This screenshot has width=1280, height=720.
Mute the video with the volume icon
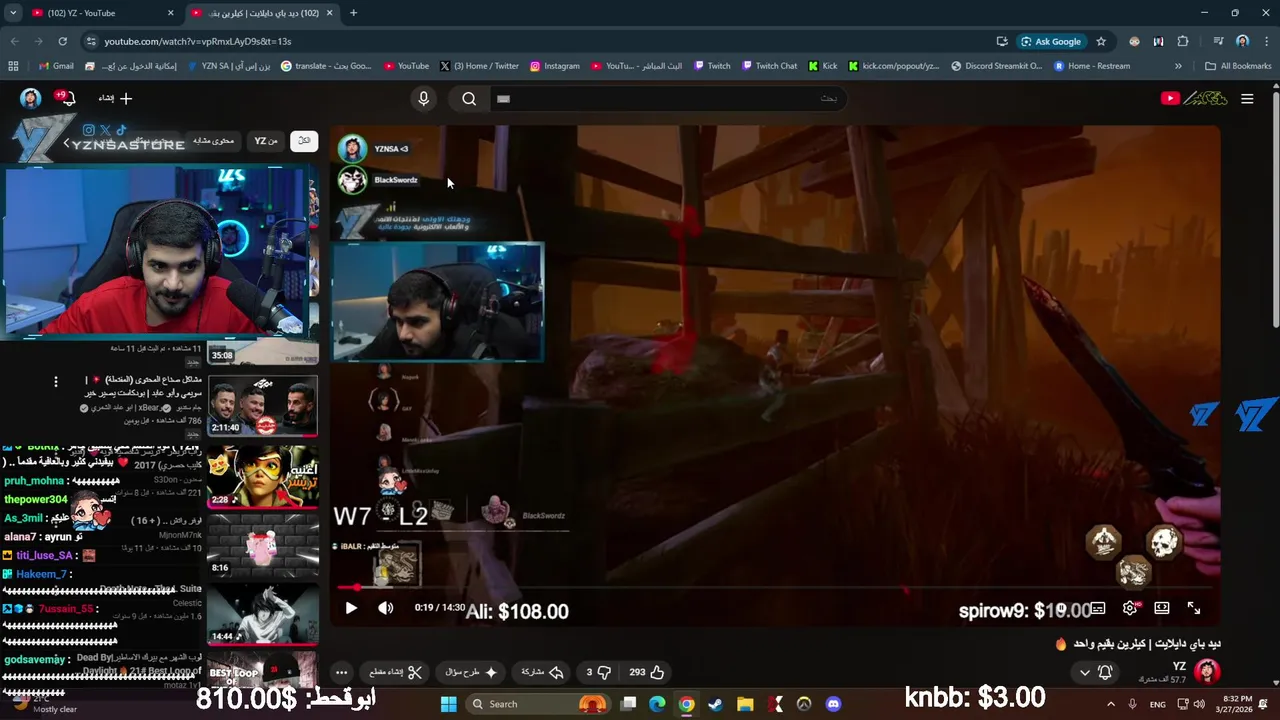tap(386, 608)
